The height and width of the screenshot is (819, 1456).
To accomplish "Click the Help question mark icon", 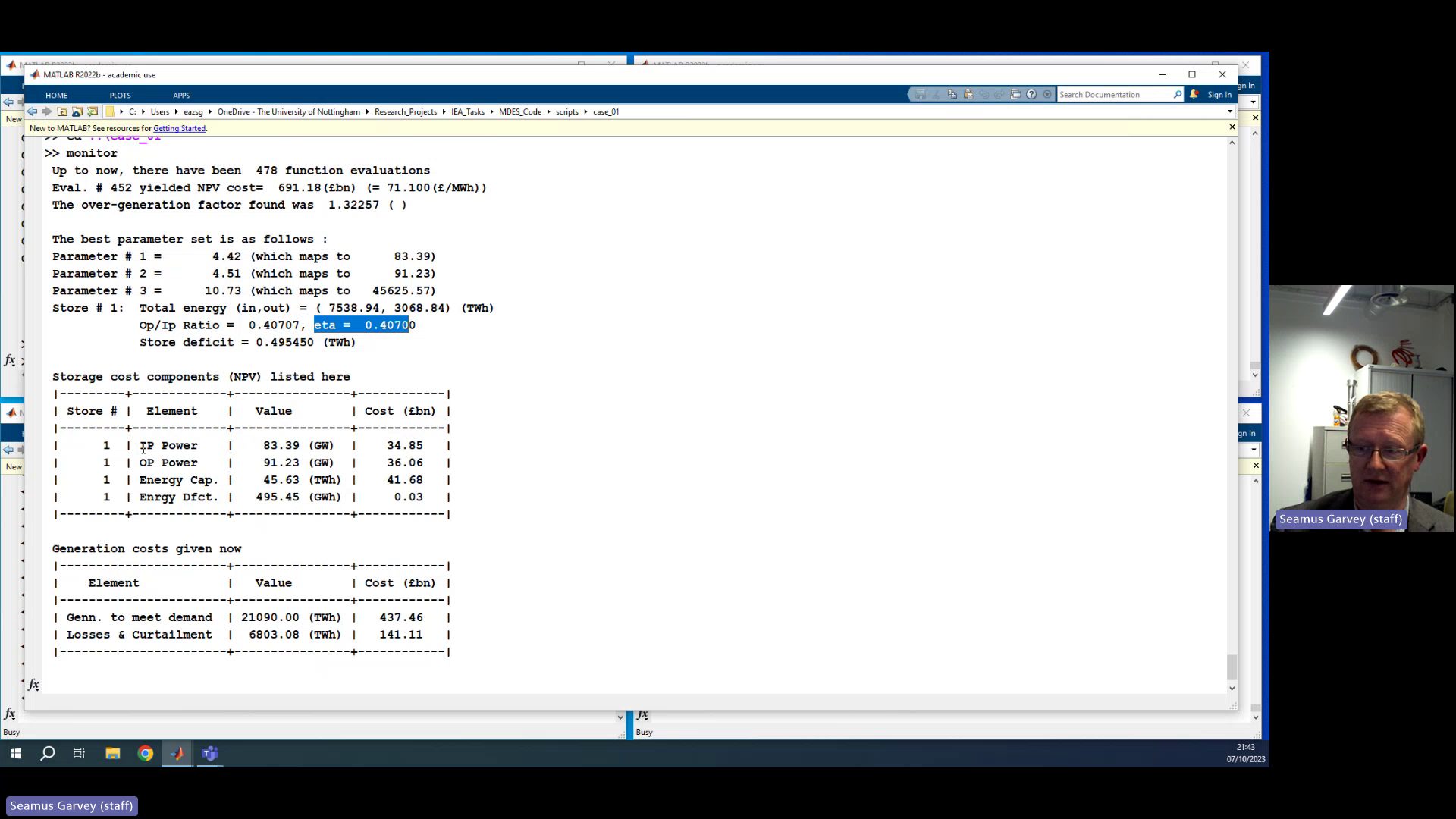I will [1031, 95].
